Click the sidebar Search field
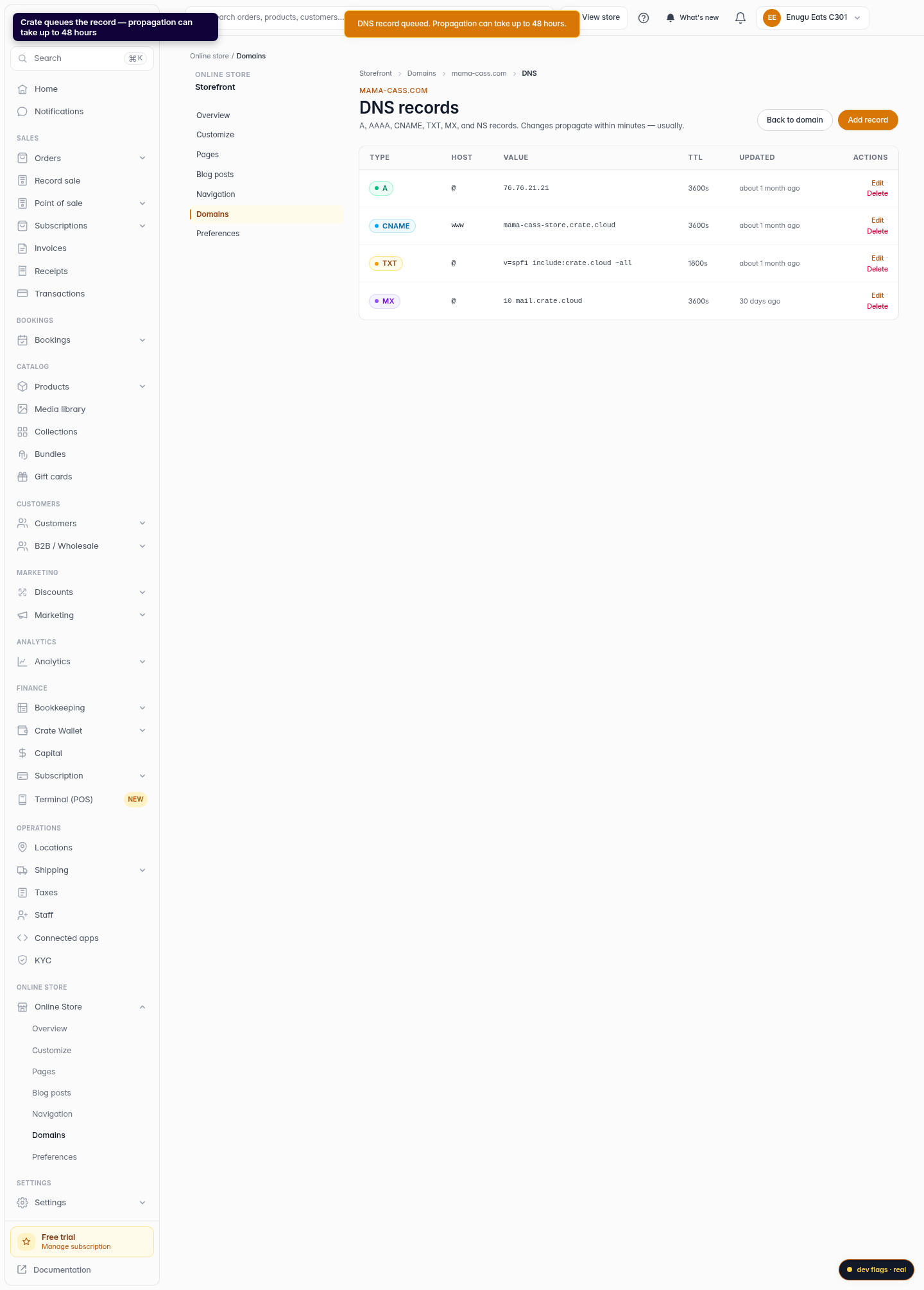This screenshot has width=924, height=1290. tap(82, 58)
